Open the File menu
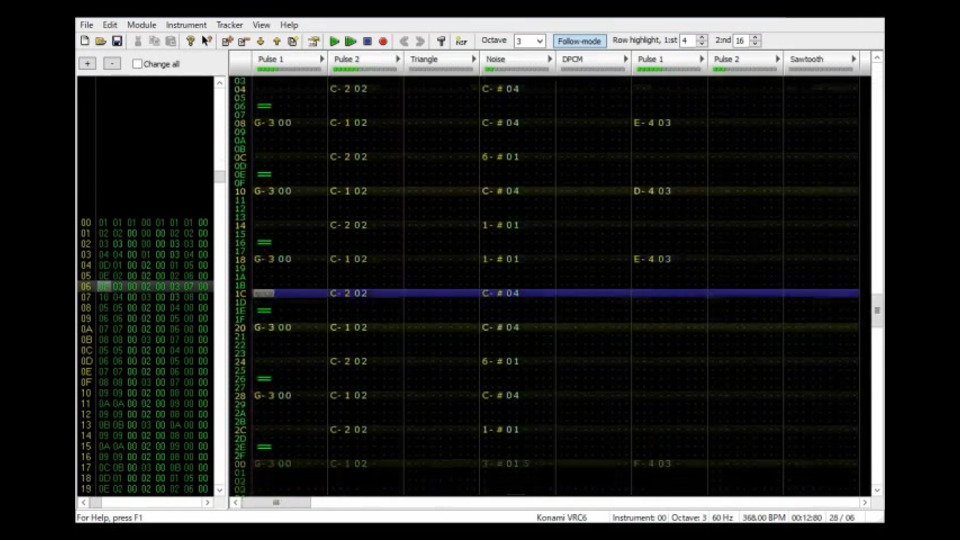This screenshot has width=960, height=540. click(x=86, y=25)
